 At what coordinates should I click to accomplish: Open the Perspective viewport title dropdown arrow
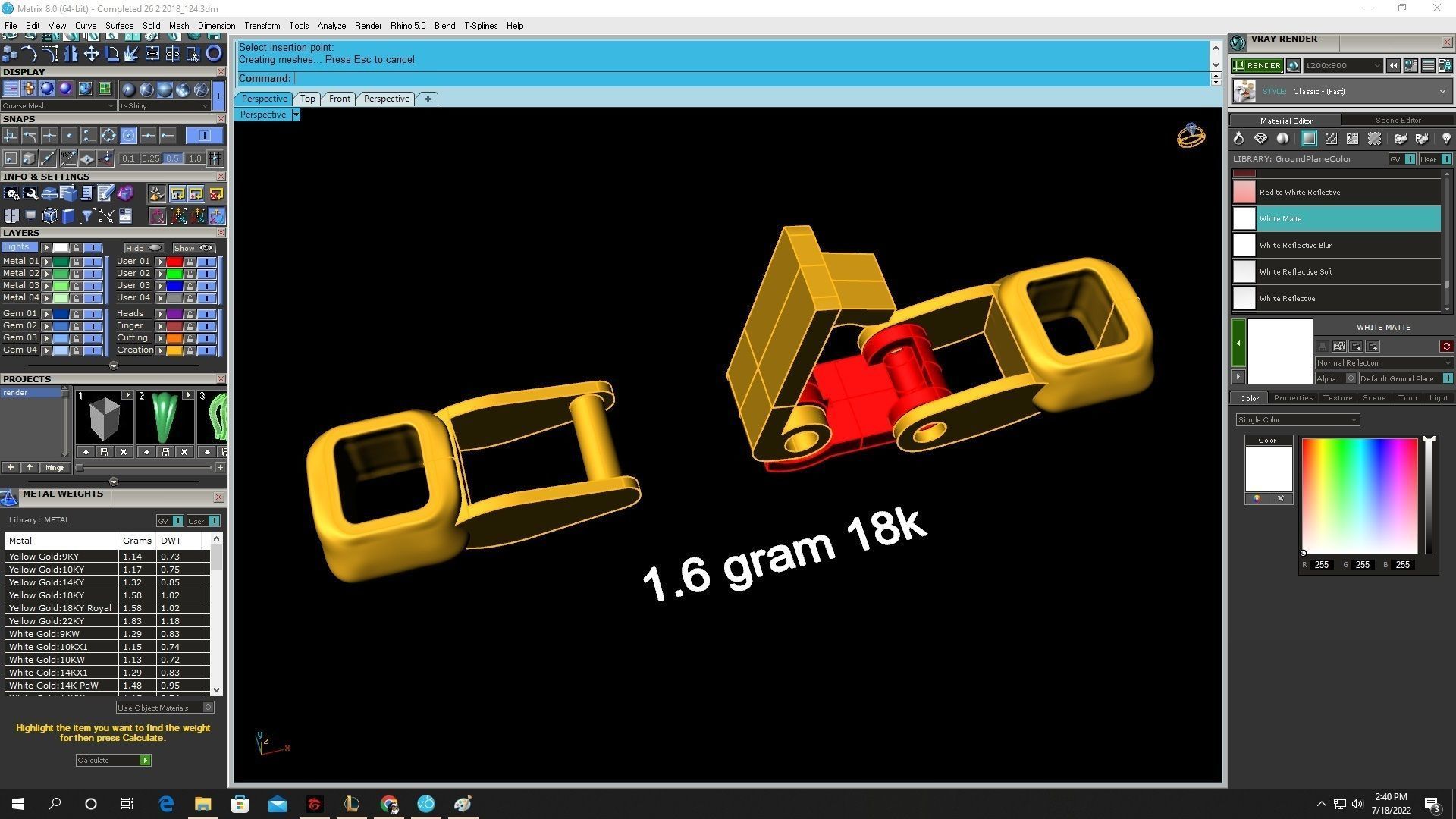pos(296,115)
